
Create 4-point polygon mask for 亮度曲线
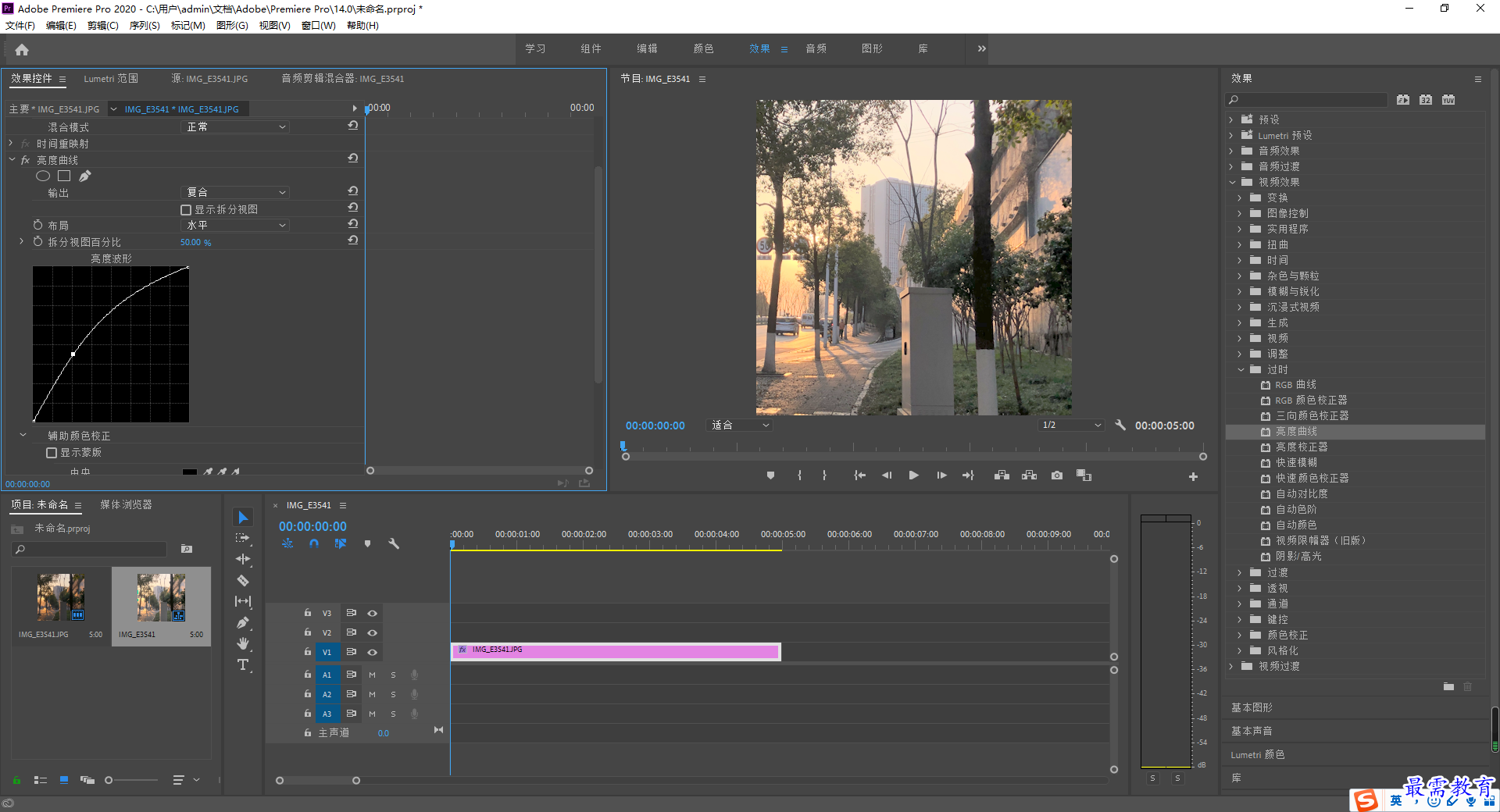[x=64, y=176]
